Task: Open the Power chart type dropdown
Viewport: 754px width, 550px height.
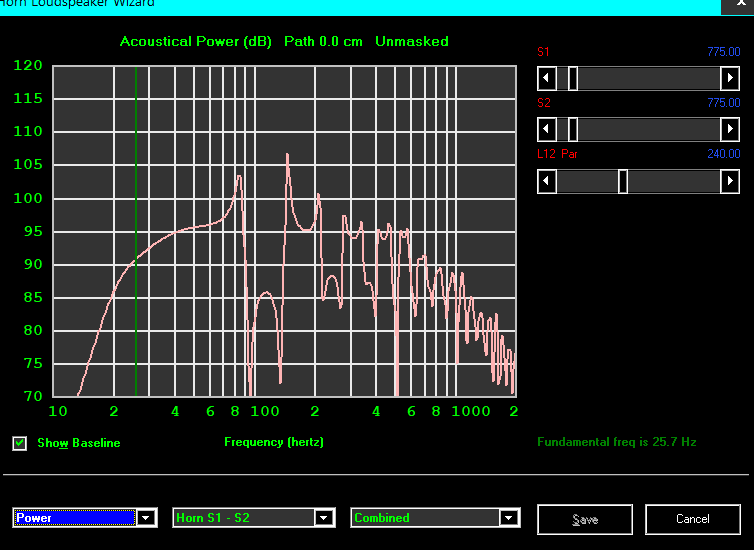Action: (x=146, y=518)
